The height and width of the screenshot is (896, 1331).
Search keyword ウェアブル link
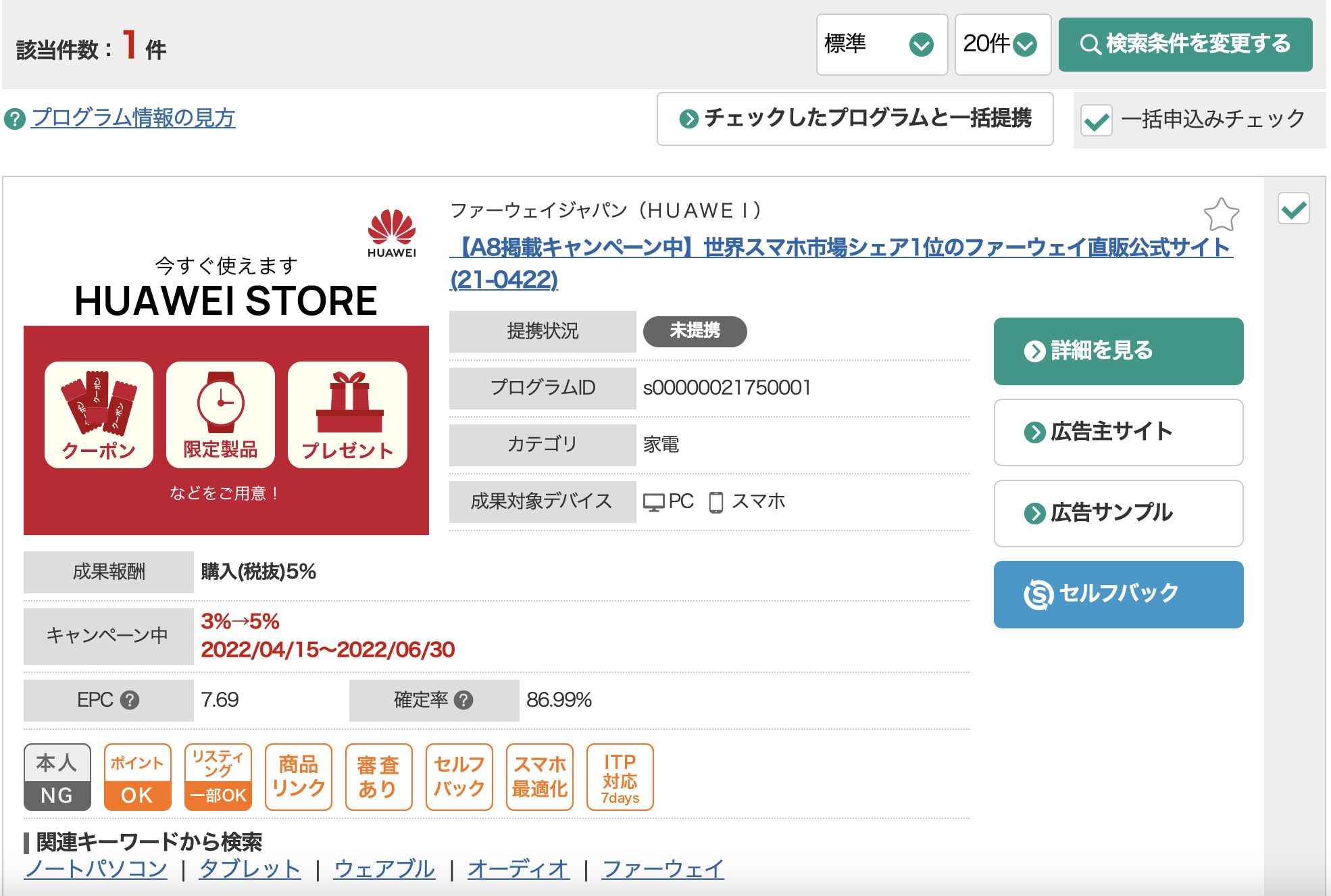[x=384, y=868]
